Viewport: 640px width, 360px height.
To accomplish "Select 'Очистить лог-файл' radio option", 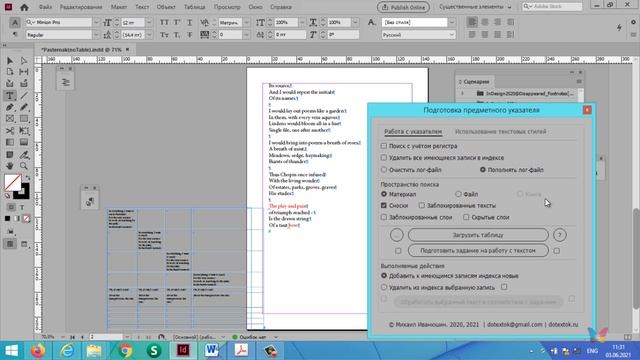I will (x=384, y=169).
